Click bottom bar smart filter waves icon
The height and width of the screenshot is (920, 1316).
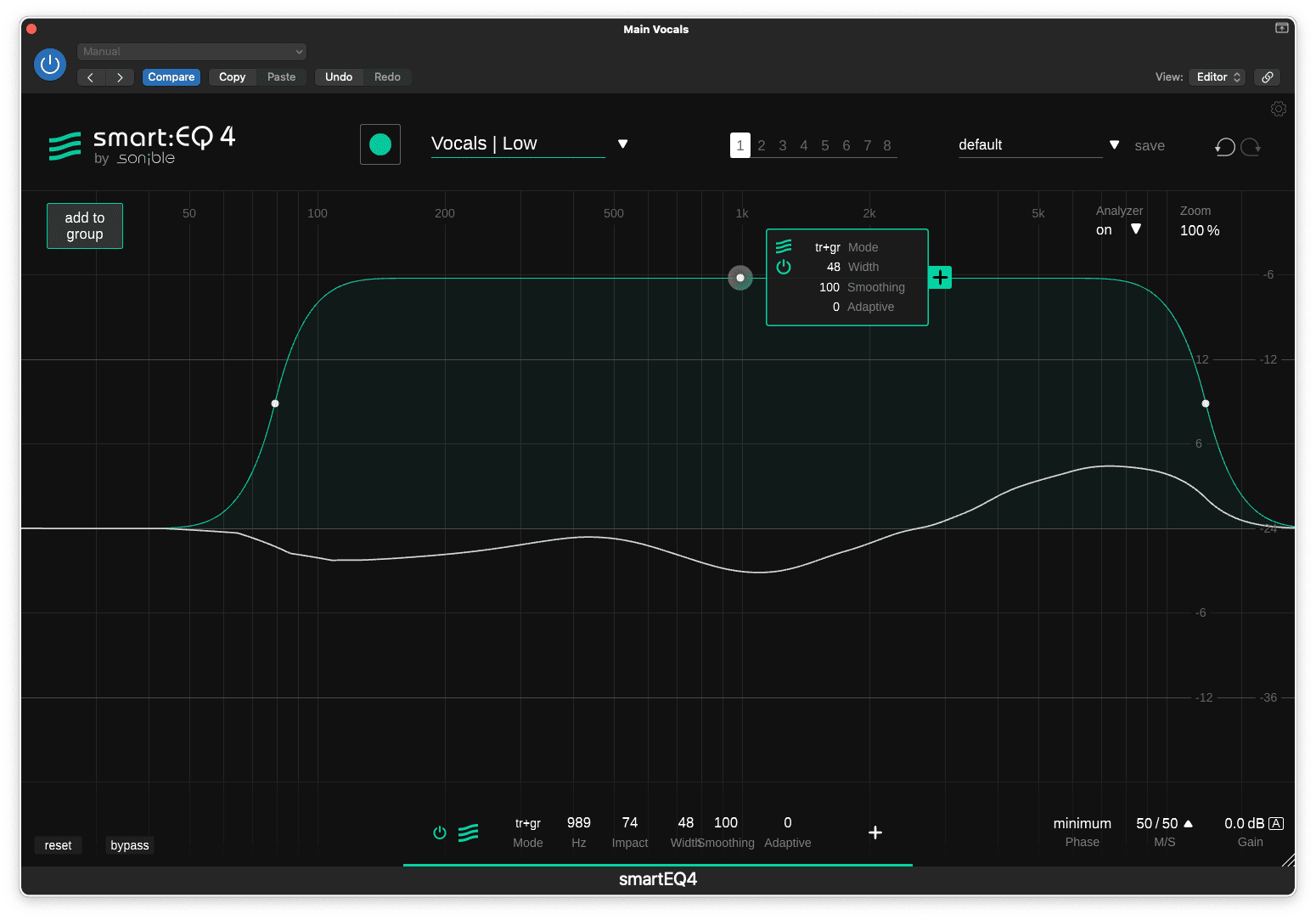(x=469, y=833)
